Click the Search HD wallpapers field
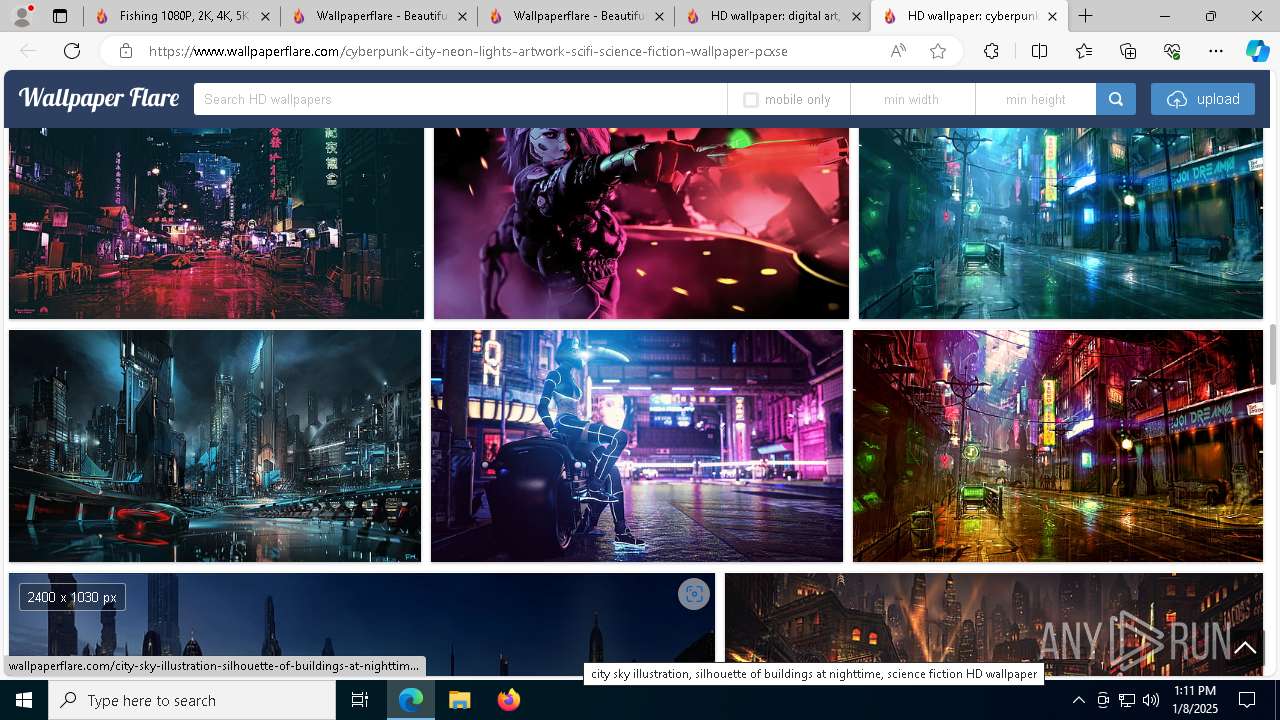The width and height of the screenshot is (1280, 720). pos(460,99)
